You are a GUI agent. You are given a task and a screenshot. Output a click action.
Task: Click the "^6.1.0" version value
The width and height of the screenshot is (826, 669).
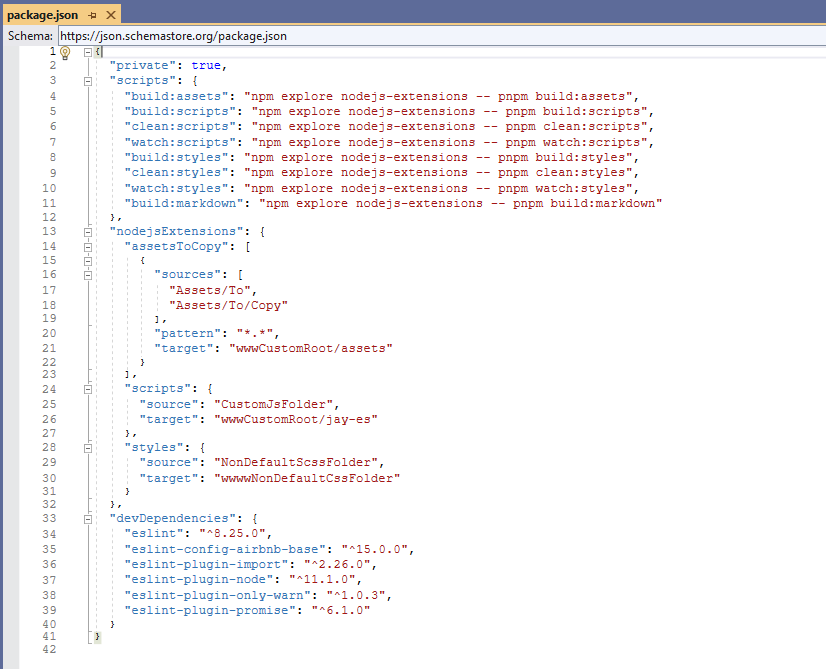pos(341,611)
